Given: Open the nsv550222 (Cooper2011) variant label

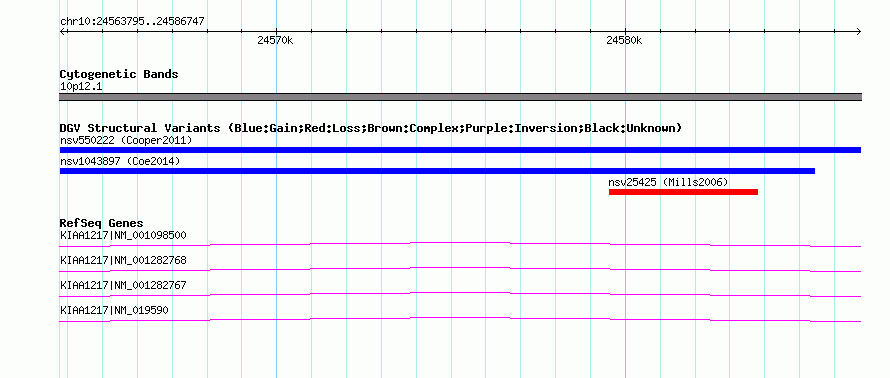Looking at the screenshot, I should [x=126, y=140].
